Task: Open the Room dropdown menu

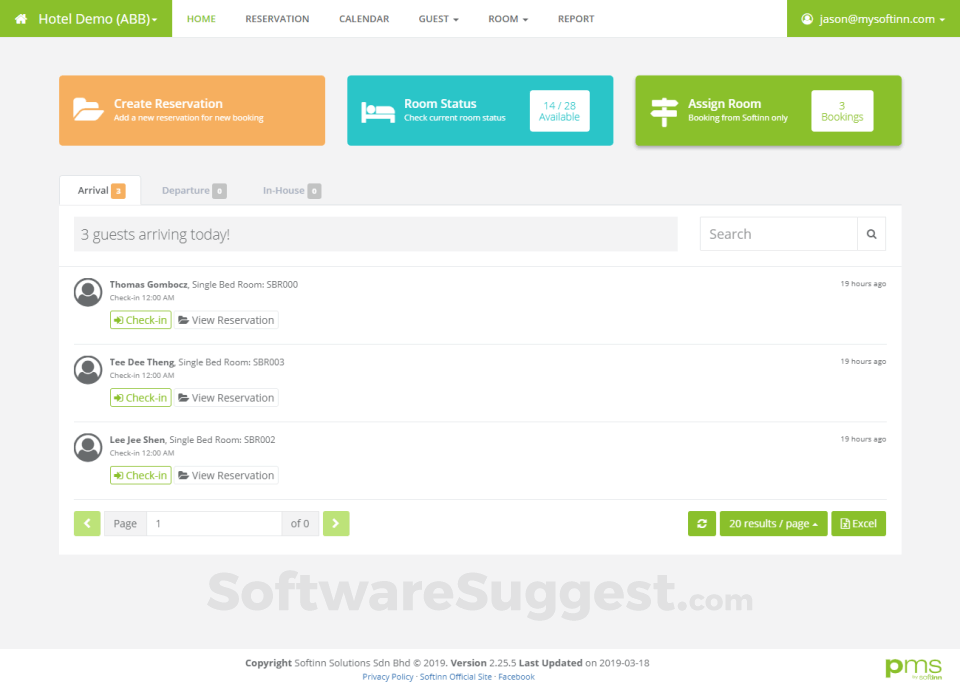Action: point(507,18)
